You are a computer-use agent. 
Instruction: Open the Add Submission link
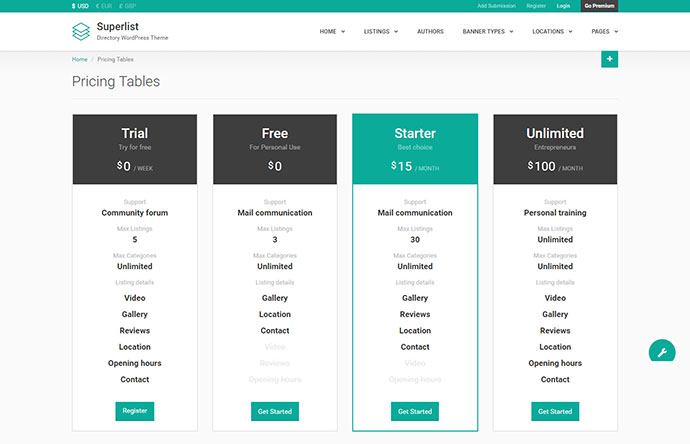pos(496,6)
